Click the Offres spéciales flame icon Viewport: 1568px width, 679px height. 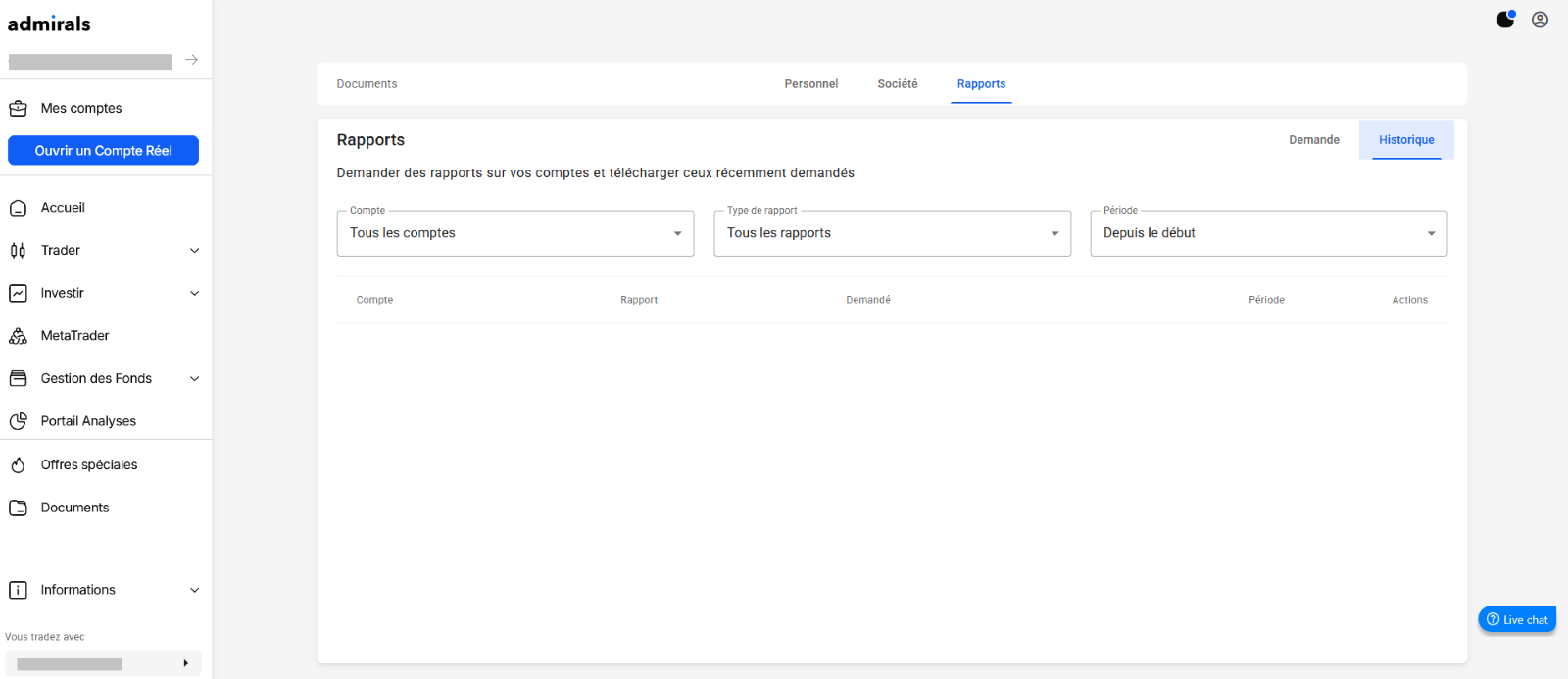[18, 465]
